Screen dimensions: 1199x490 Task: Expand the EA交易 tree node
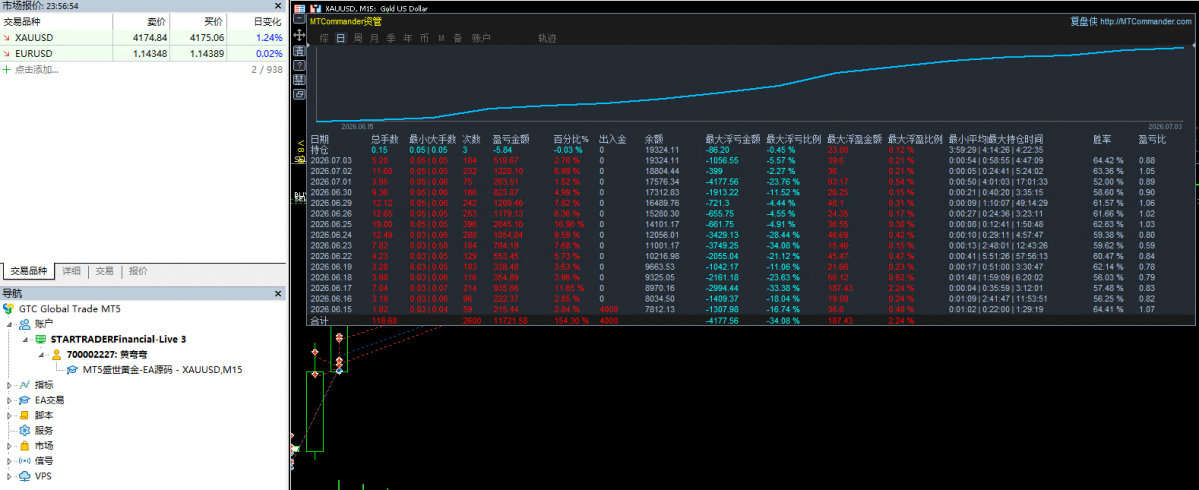[10, 400]
